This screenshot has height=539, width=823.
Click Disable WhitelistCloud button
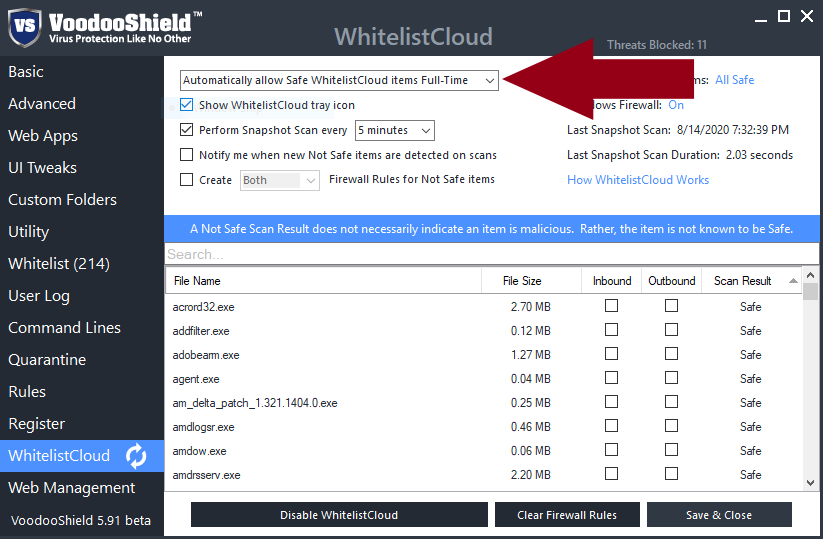[x=339, y=515]
